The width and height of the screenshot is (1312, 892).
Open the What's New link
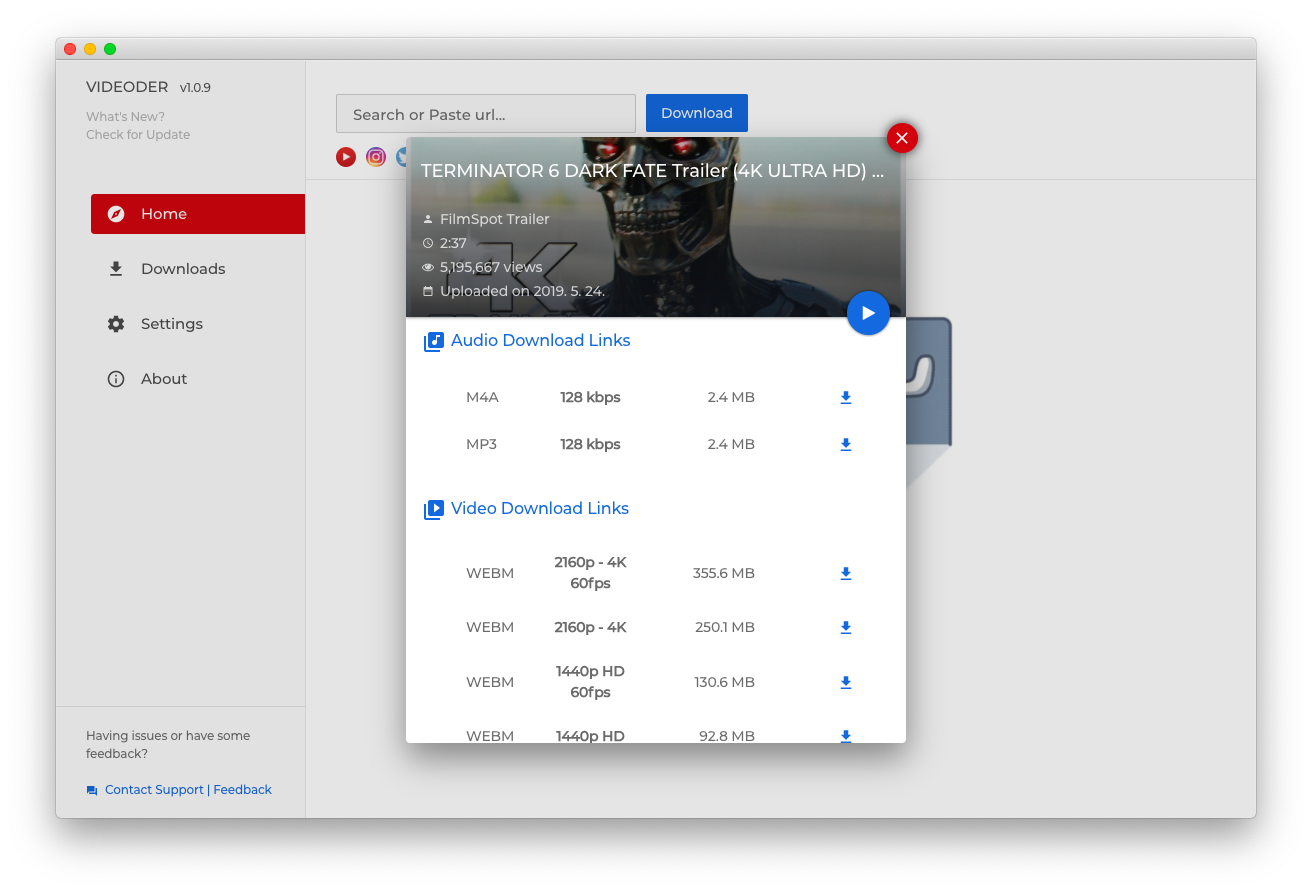point(125,117)
